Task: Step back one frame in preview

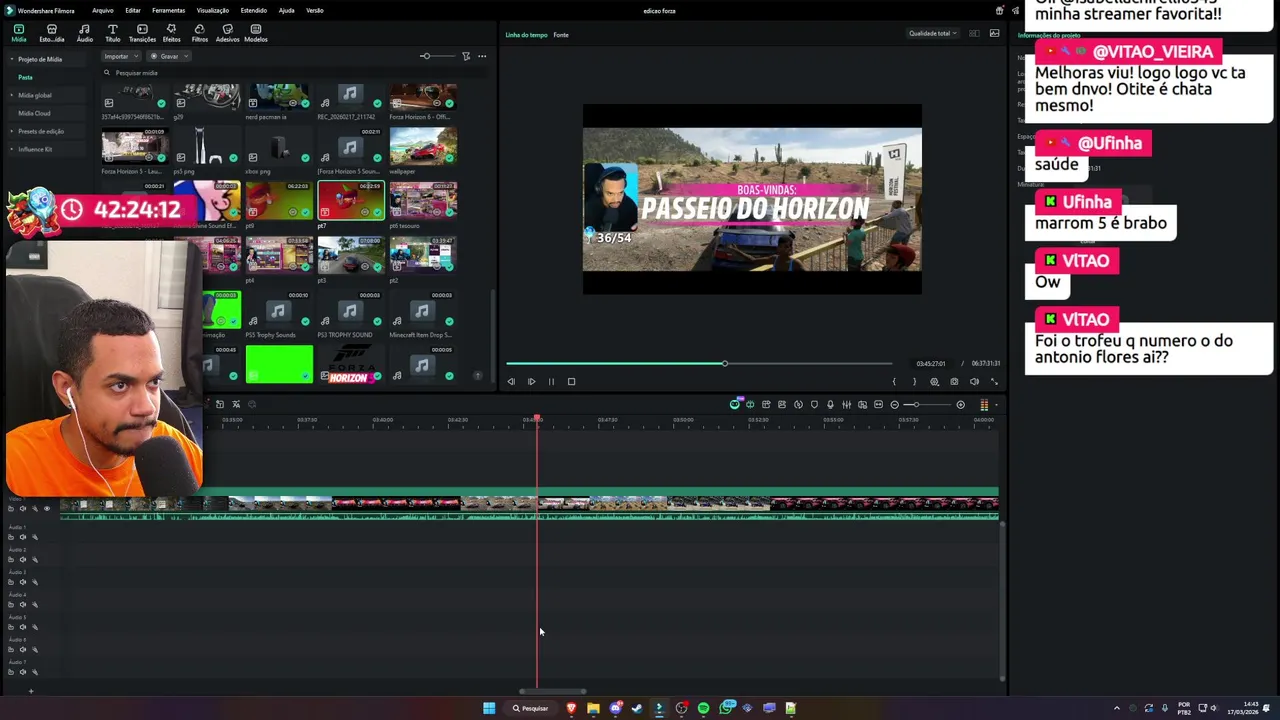Action: tap(511, 381)
